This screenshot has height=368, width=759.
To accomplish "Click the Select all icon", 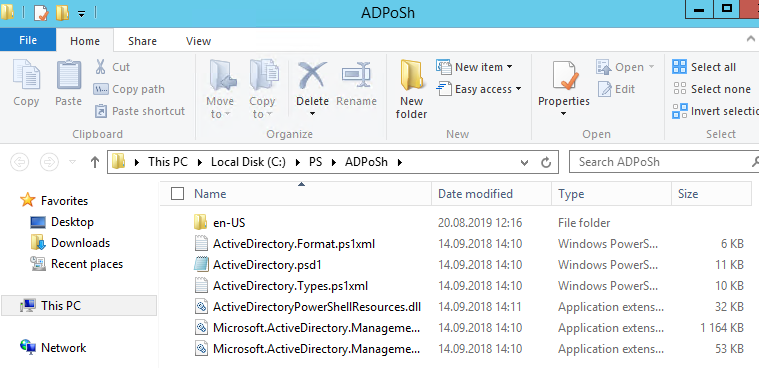I will click(x=679, y=67).
